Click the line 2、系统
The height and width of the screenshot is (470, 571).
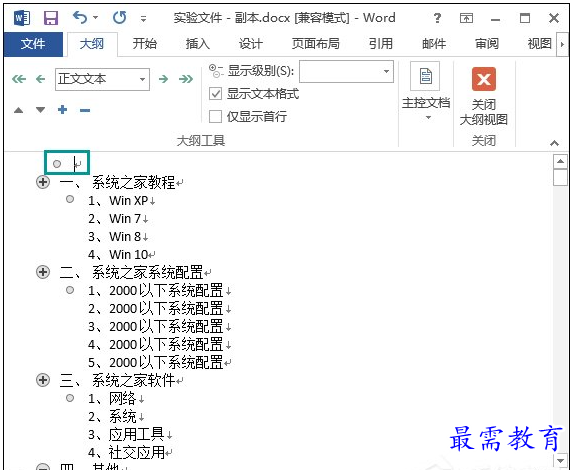[112, 416]
